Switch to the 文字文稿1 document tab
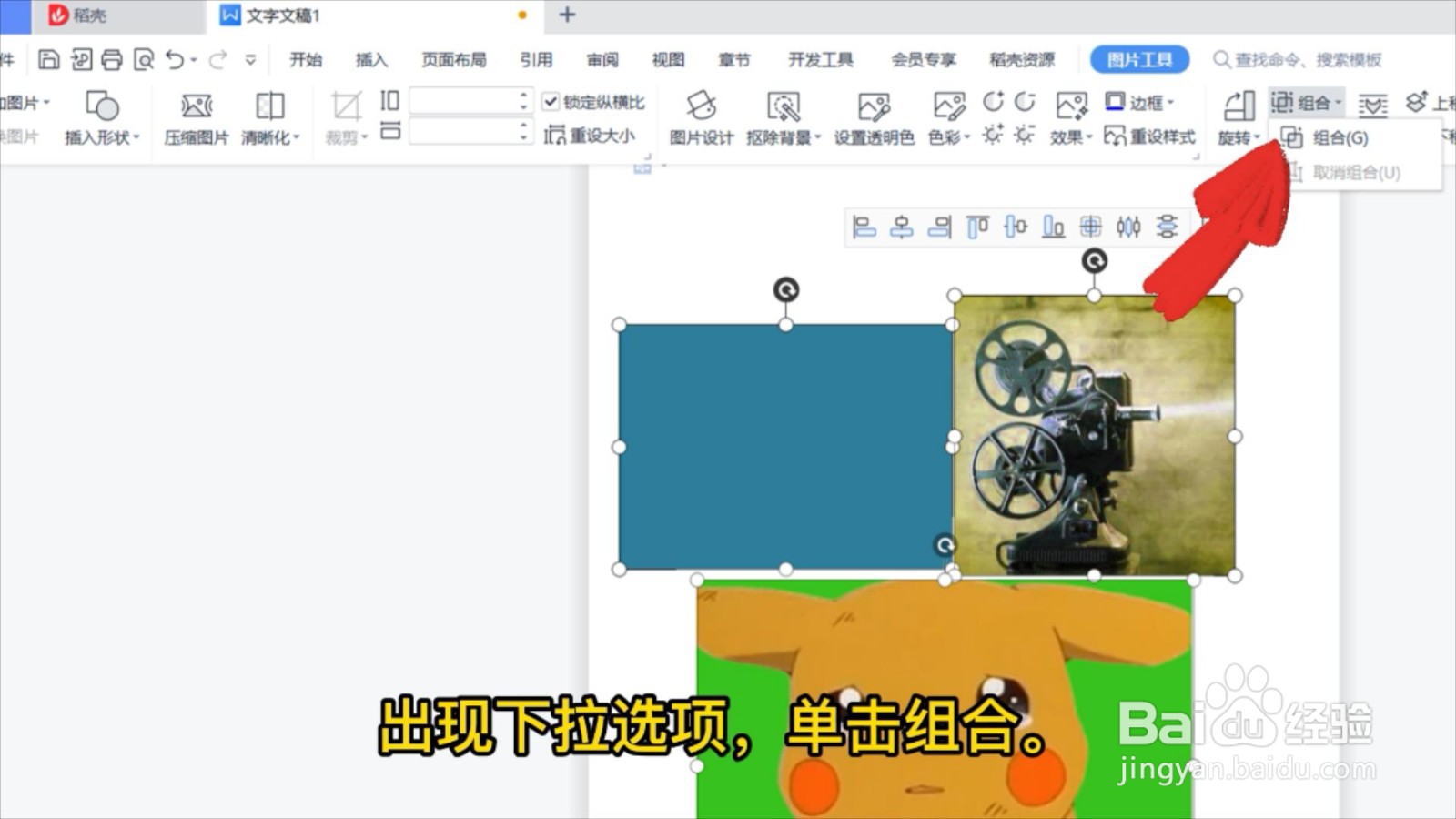Viewport: 1456px width, 819px height. tap(375, 15)
